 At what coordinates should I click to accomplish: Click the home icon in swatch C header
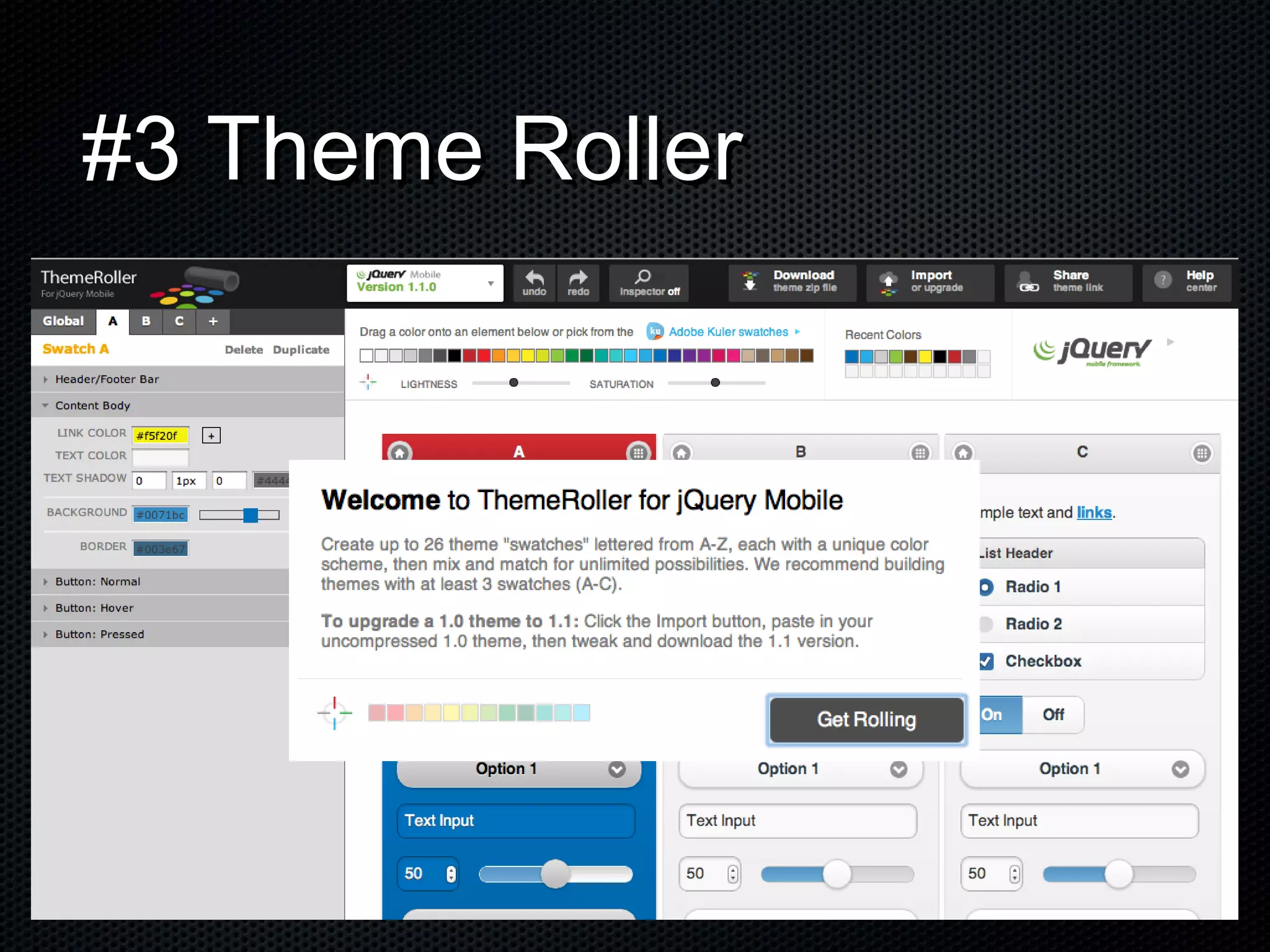click(963, 452)
